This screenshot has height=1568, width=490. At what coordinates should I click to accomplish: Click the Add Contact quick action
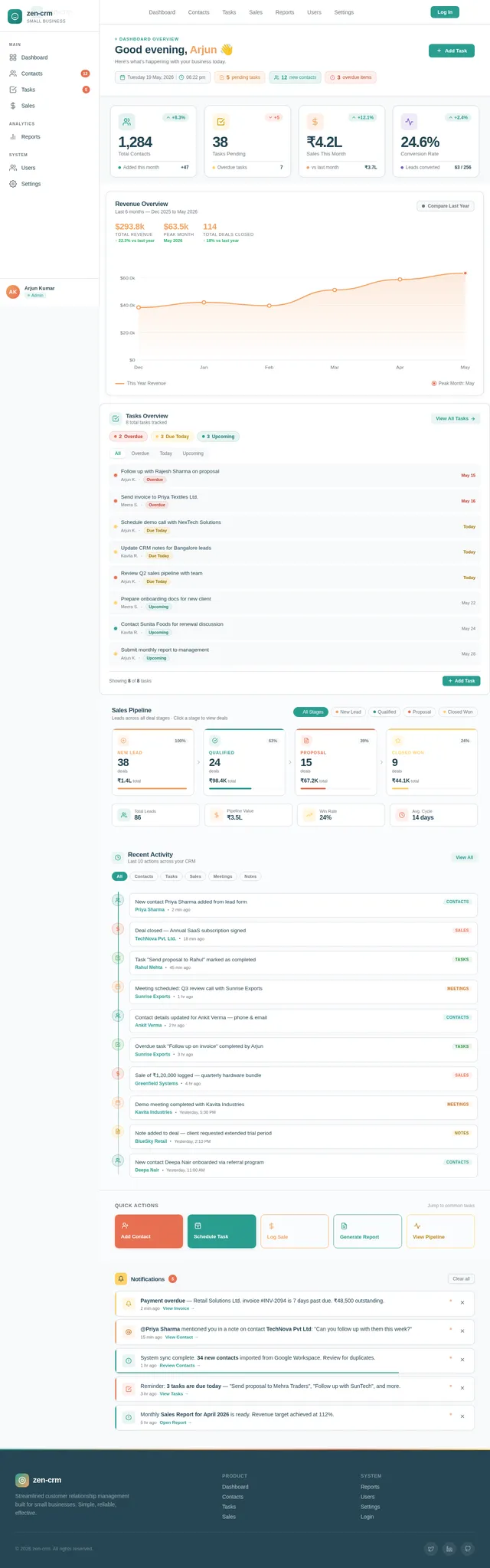click(x=149, y=1231)
